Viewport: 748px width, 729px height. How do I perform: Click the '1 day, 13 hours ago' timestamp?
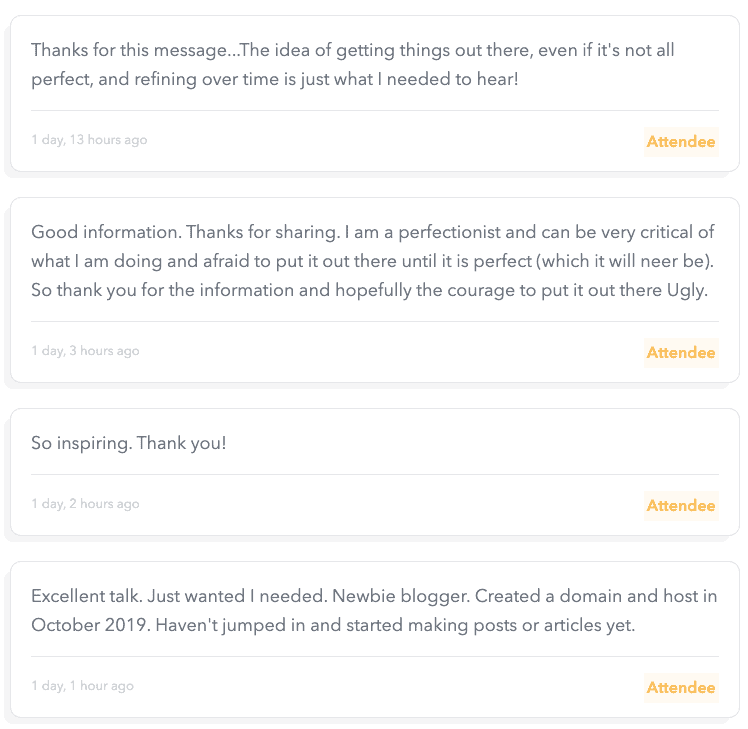89,140
